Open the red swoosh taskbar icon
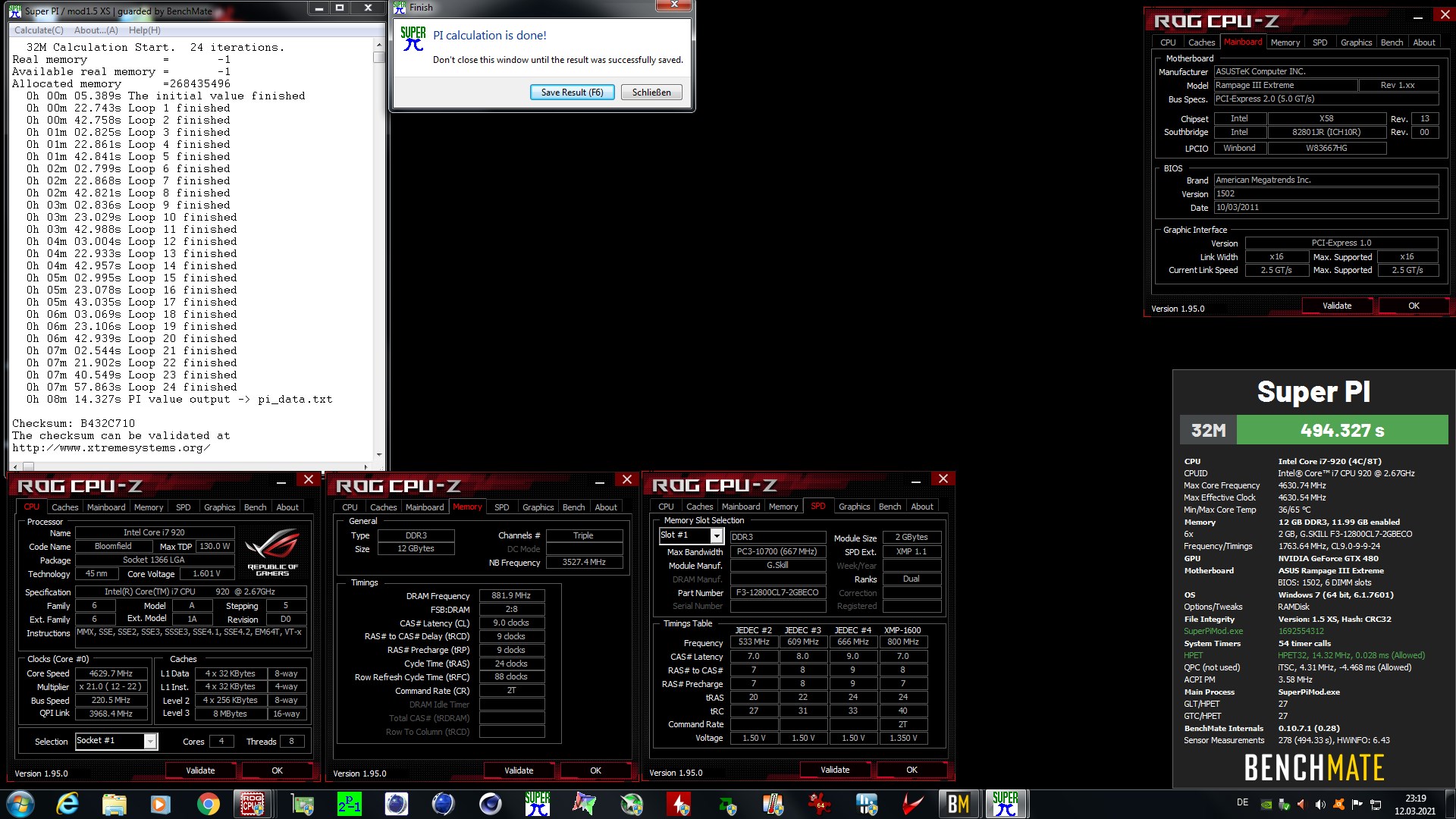Screen dimensions: 1456x819 (x=912, y=804)
